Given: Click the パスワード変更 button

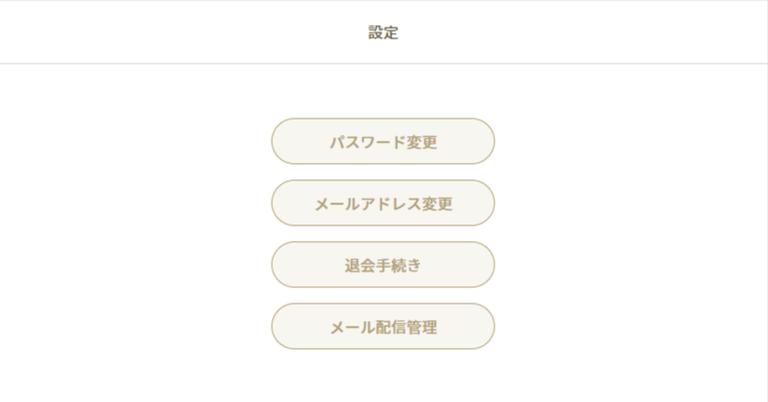Looking at the screenshot, I should [x=383, y=142].
